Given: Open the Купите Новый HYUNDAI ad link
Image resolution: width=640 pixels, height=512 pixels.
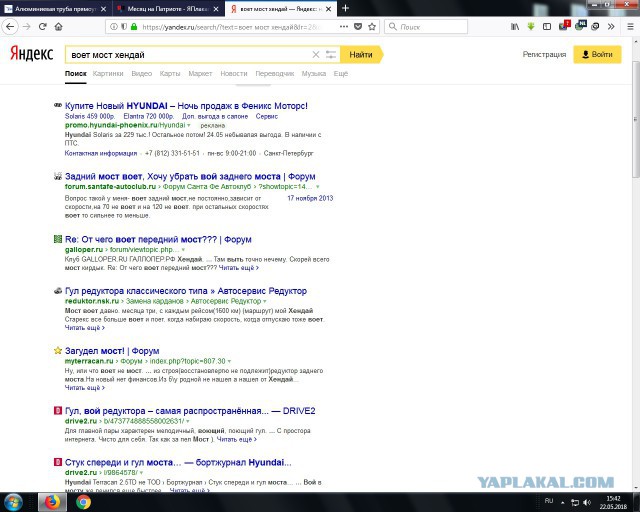Looking at the screenshot, I should pyautogui.click(x=186, y=106).
